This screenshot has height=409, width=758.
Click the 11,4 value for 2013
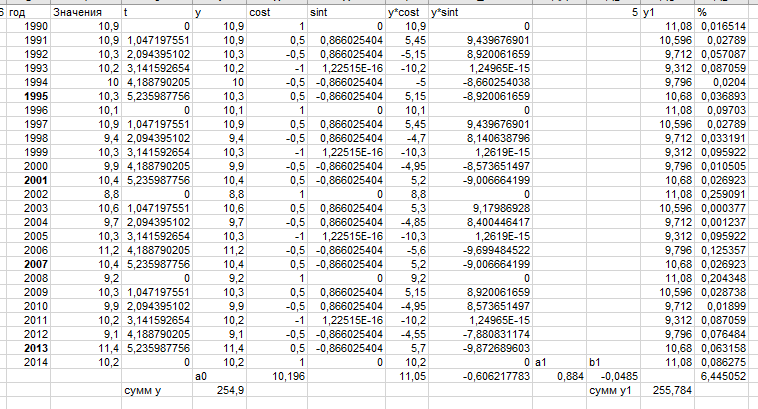(x=86, y=348)
